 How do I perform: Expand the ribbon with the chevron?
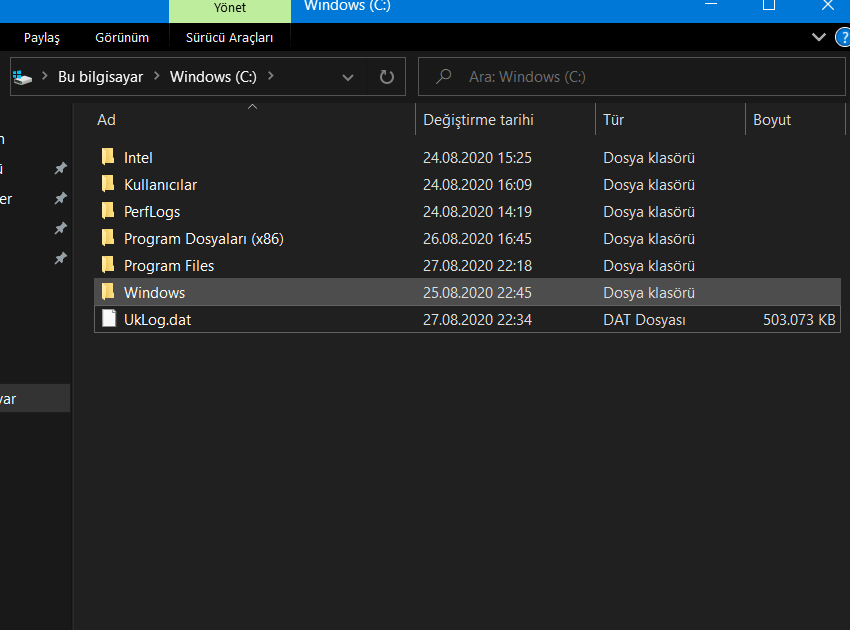[819, 37]
